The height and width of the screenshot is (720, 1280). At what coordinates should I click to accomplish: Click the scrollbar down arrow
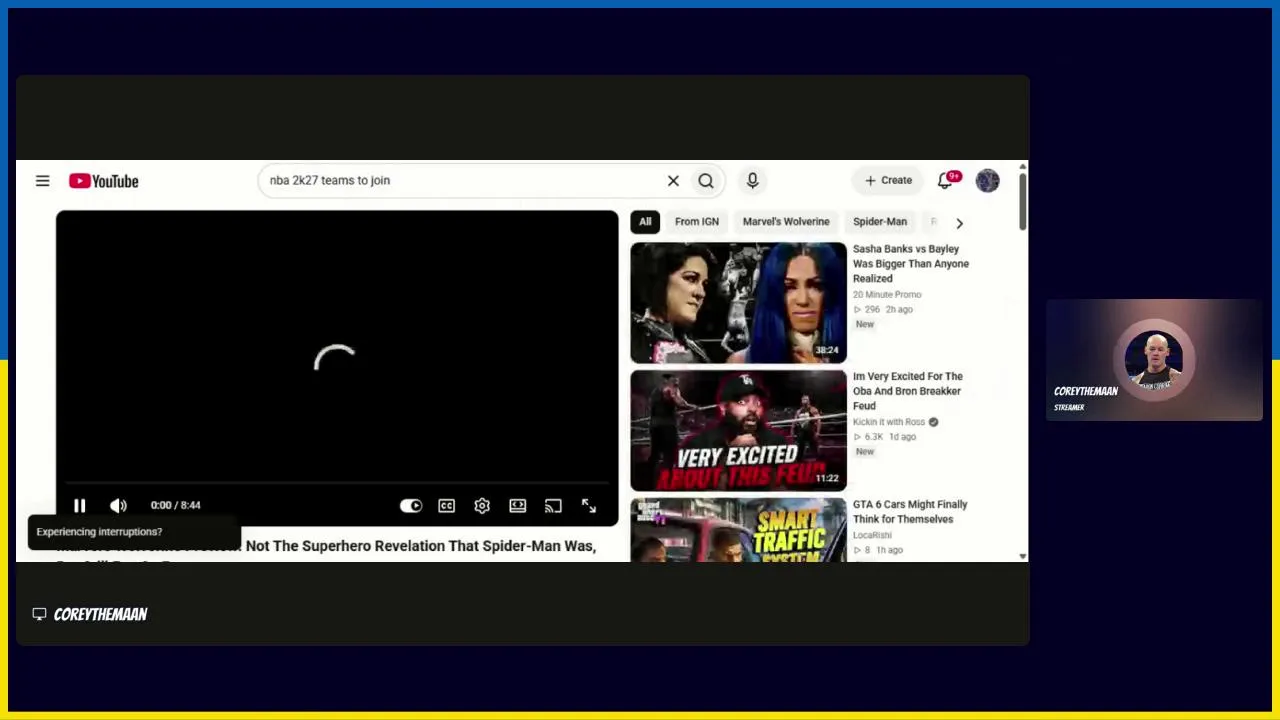pyautogui.click(x=1022, y=556)
